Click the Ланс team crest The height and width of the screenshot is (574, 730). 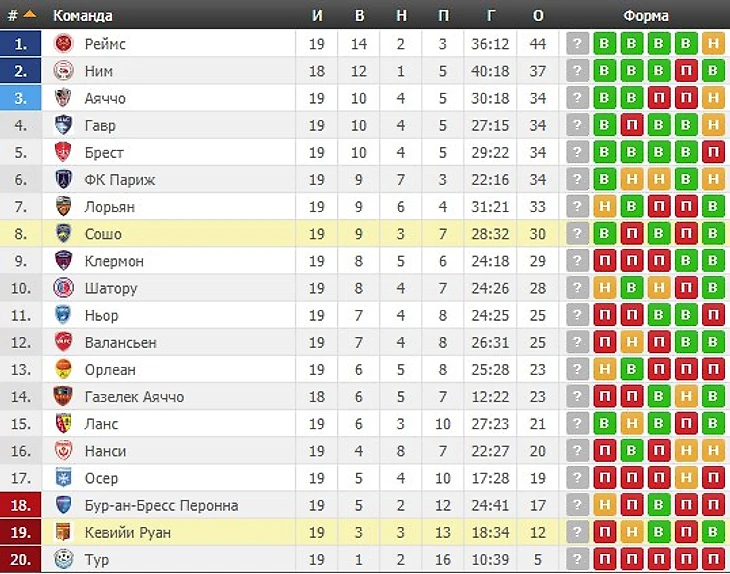(63, 424)
